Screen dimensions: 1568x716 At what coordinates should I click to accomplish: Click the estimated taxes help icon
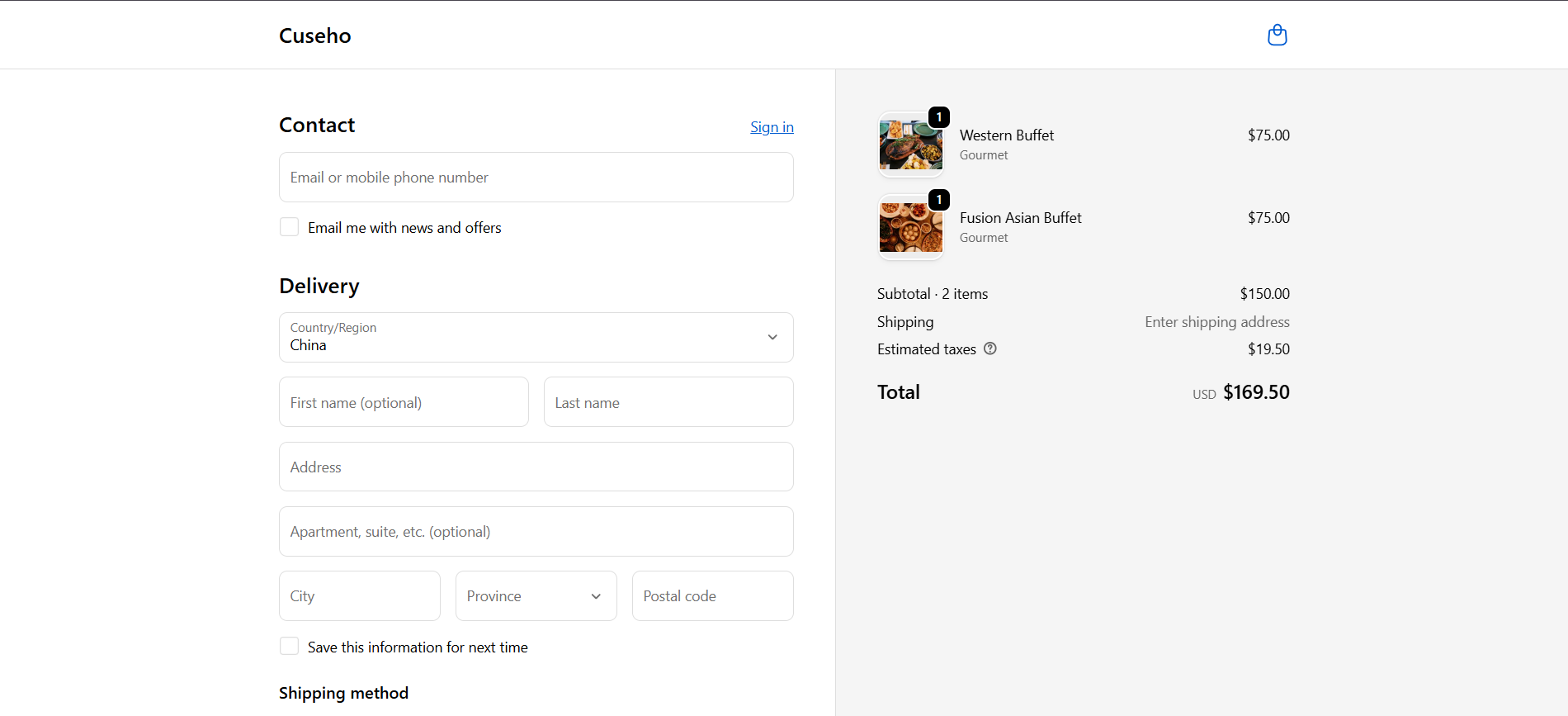click(x=990, y=349)
